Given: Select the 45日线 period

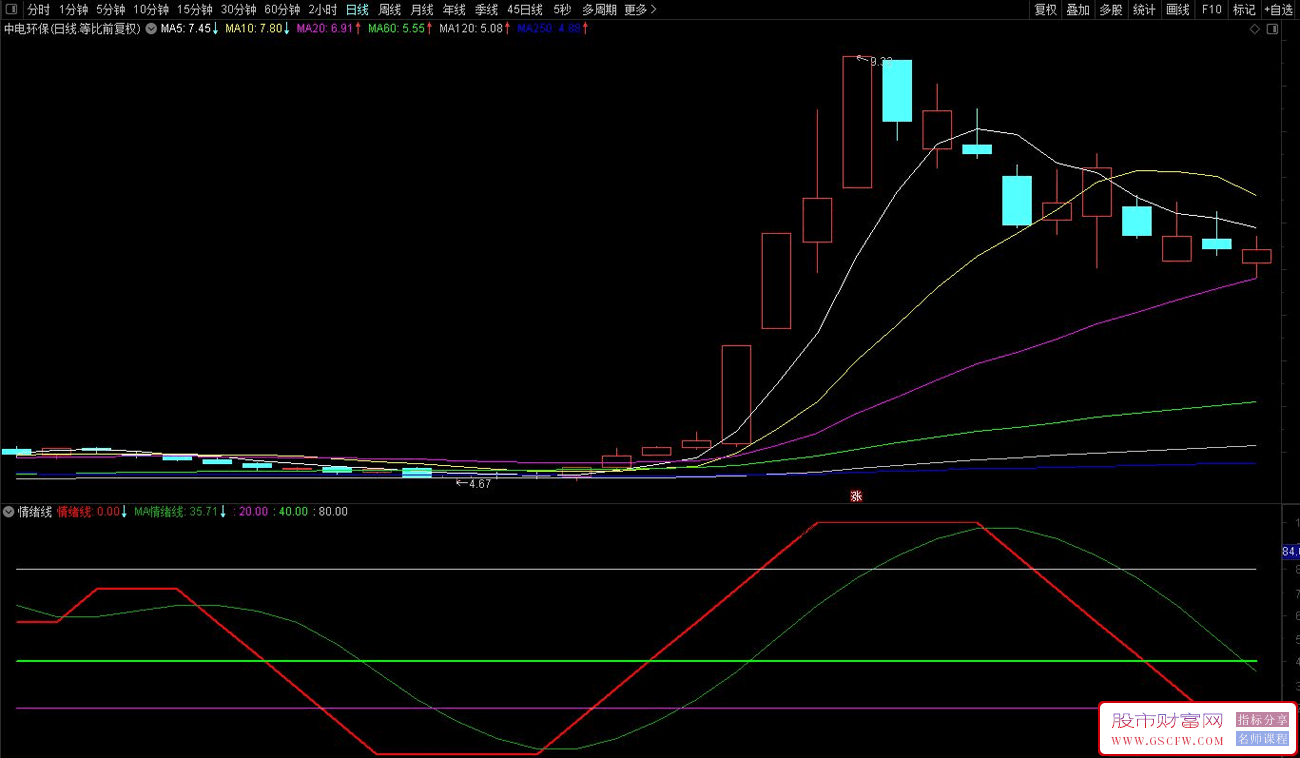Looking at the screenshot, I should (525, 9).
